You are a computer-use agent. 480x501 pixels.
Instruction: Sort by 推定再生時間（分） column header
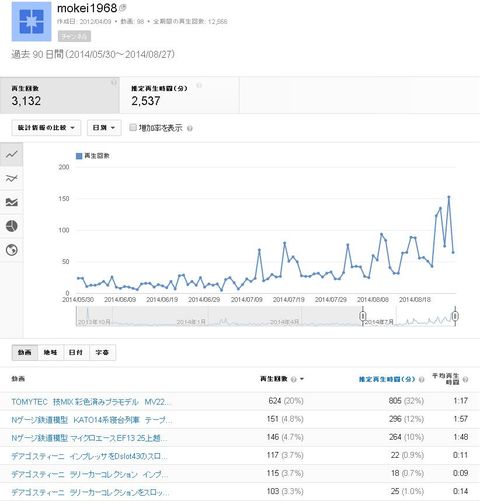pos(387,379)
